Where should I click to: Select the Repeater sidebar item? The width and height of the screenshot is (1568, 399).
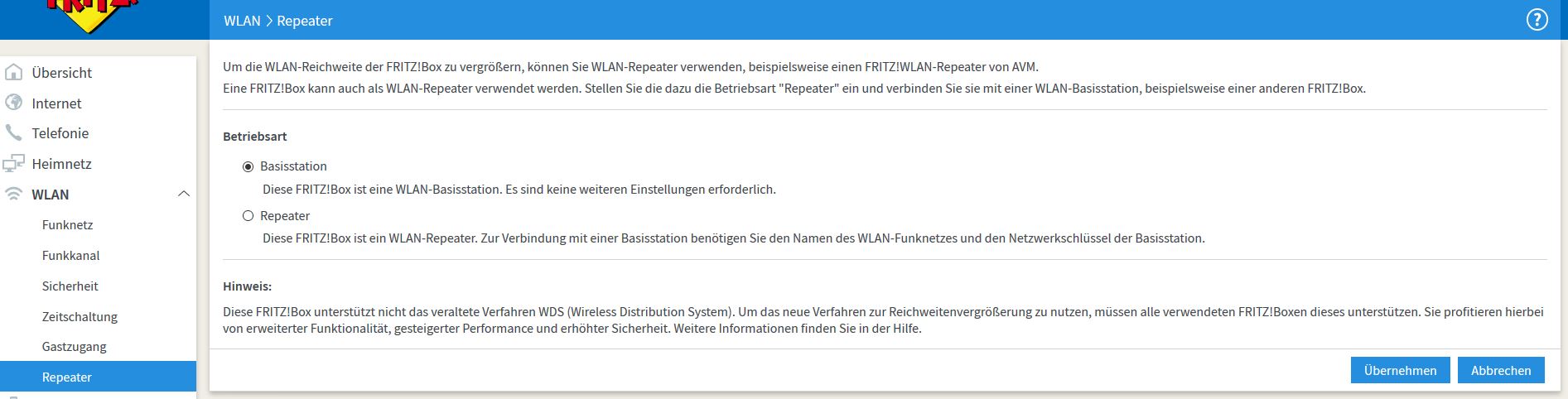98,377
